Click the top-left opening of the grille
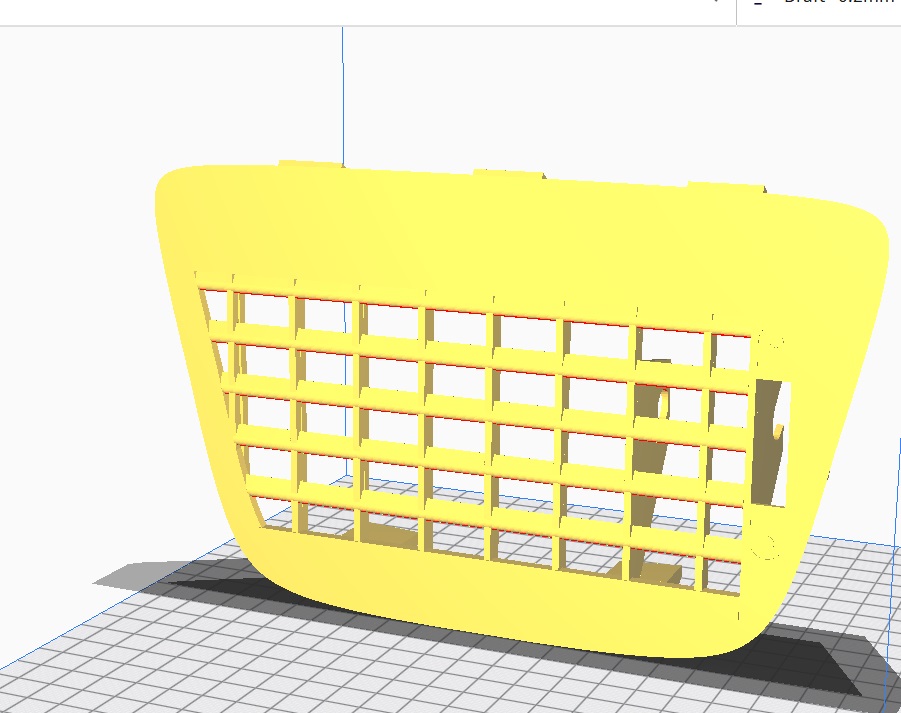This screenshot has width=901, height=713. point(215,308)
